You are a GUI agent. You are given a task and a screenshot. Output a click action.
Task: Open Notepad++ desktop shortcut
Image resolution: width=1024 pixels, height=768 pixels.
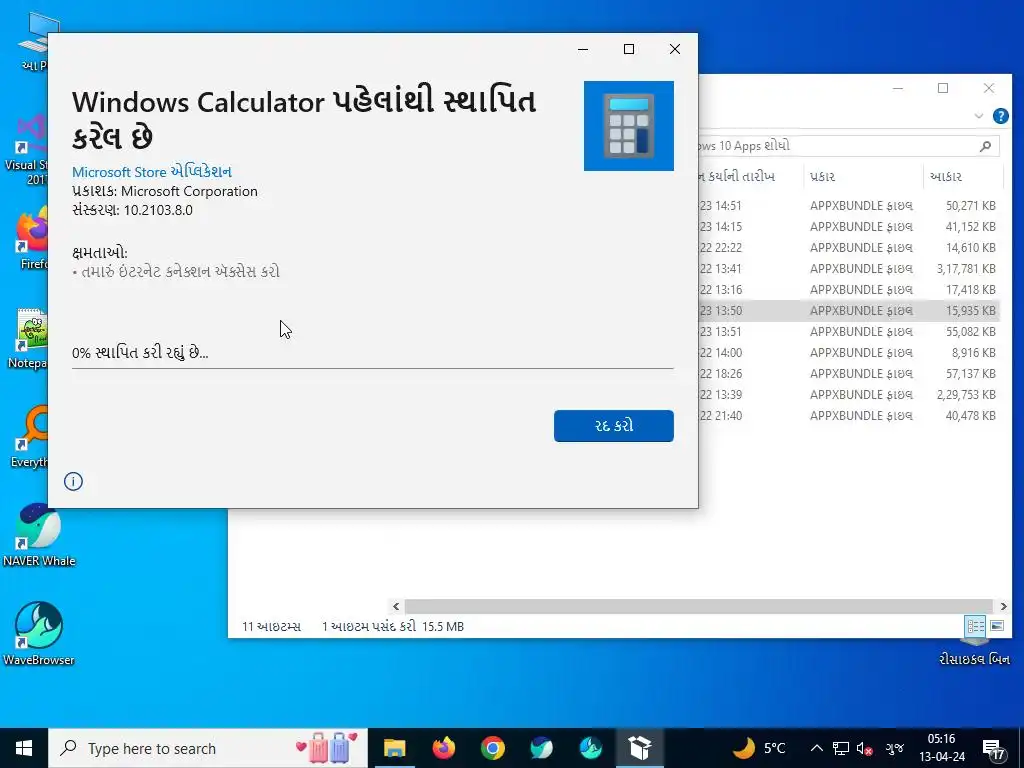(27, 338)
